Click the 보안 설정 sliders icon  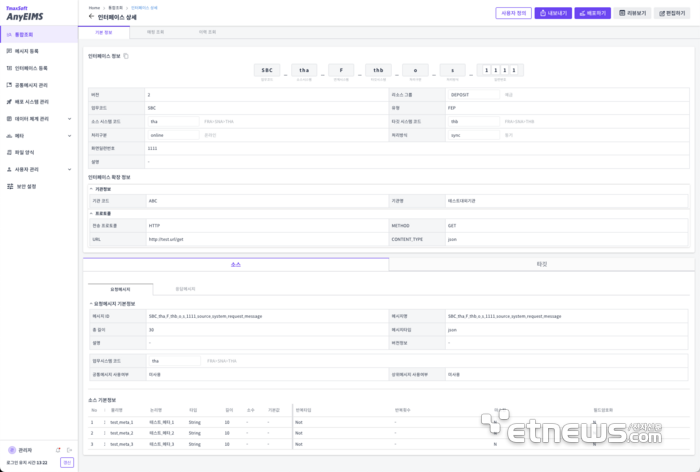(x=10, y=186)
